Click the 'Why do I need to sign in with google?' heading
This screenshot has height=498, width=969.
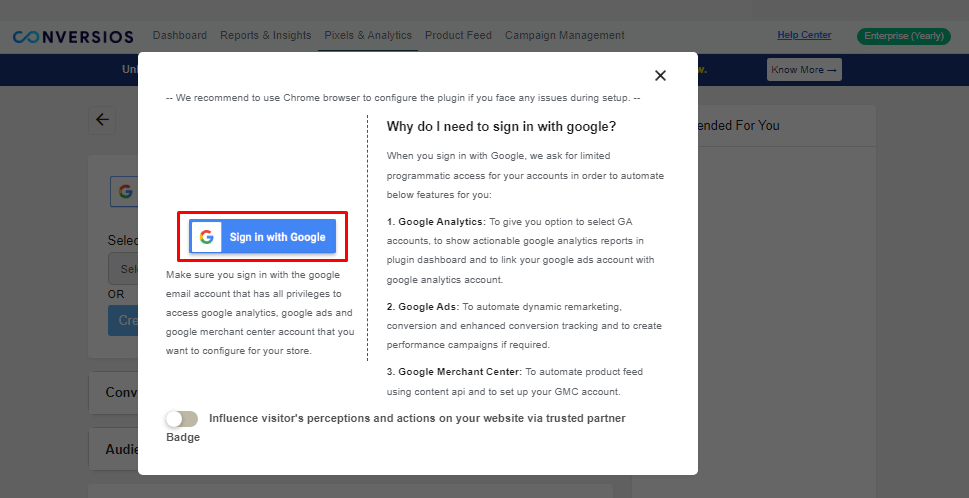click(x=501, y=127)
